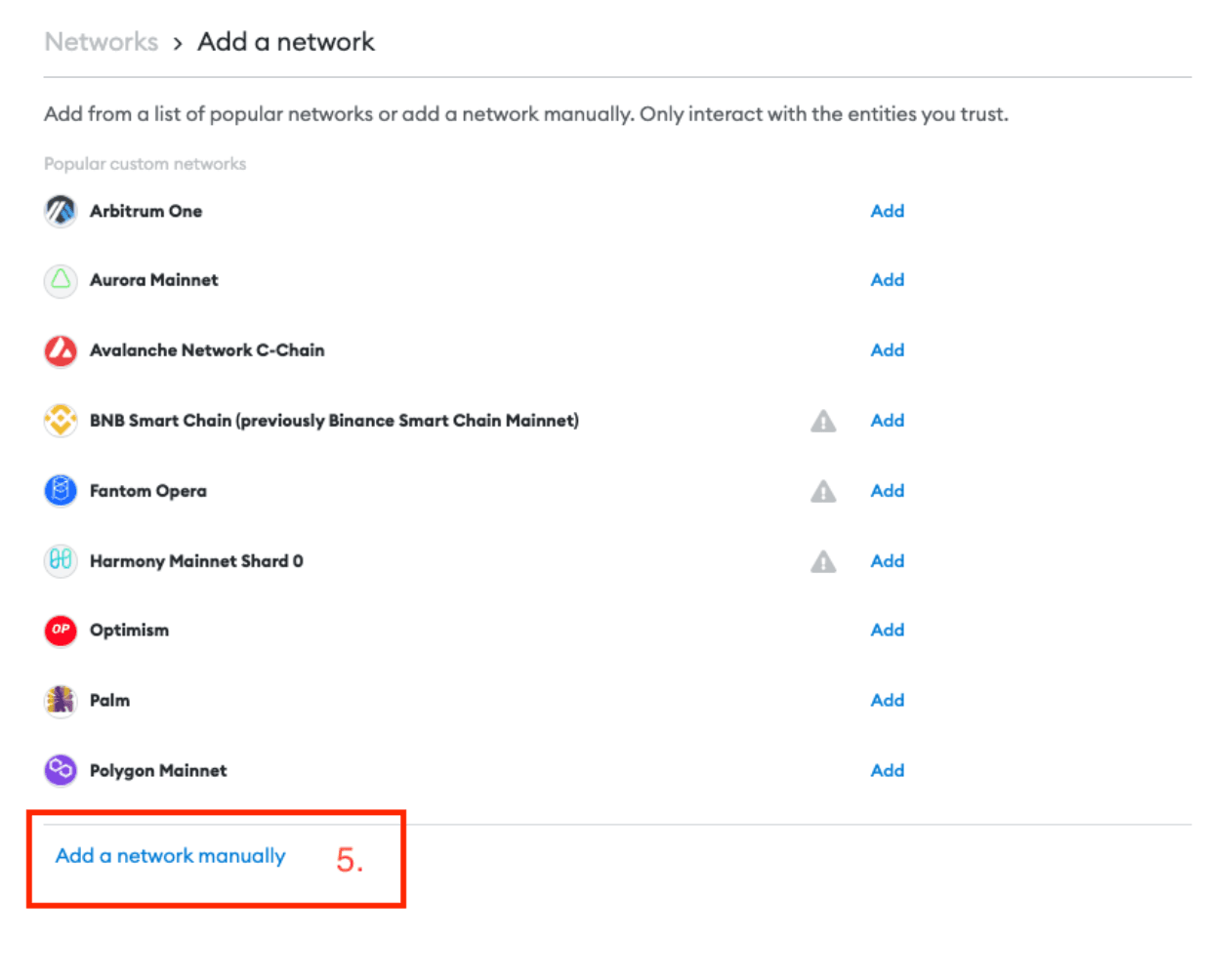Add the Palm network
Screen dimensions: 1205x980
(x=887, y=701)
